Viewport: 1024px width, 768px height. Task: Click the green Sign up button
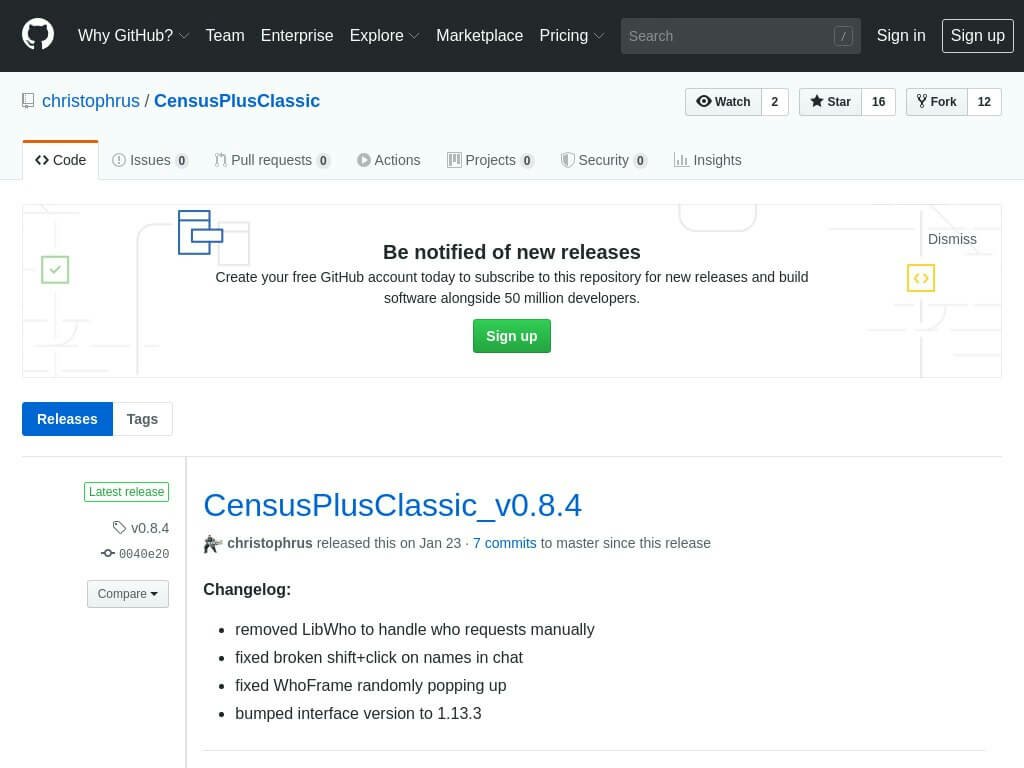(512, 336)
